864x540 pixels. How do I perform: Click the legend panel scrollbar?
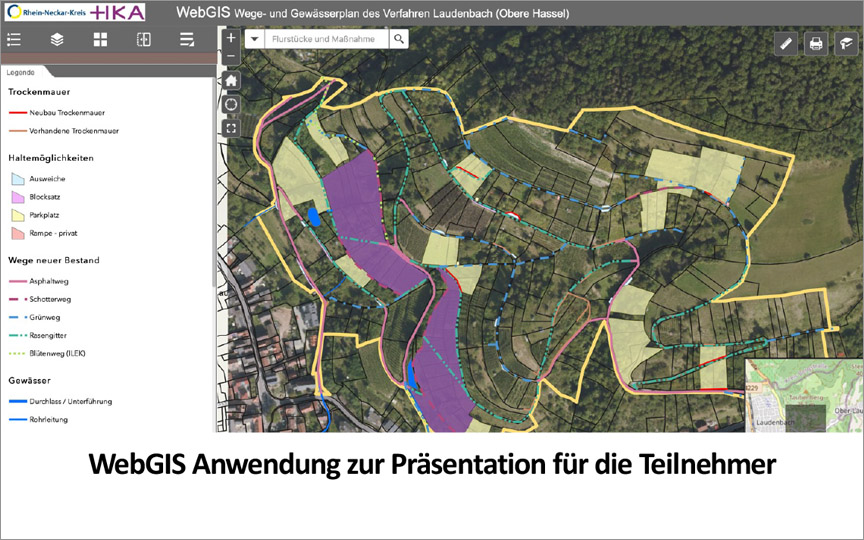point(214,182)
